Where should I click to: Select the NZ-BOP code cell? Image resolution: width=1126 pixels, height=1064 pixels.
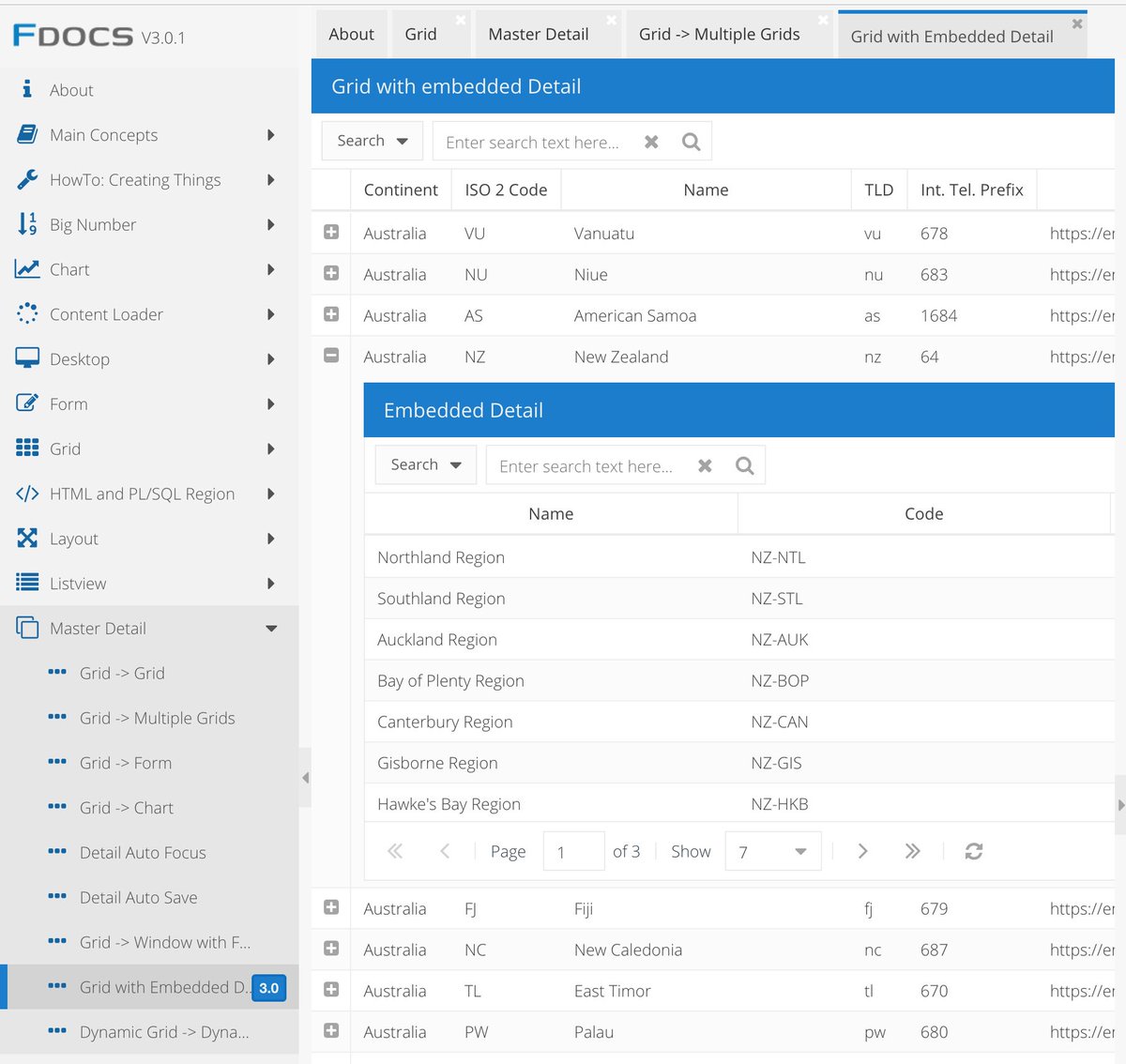tap(924, 680)
